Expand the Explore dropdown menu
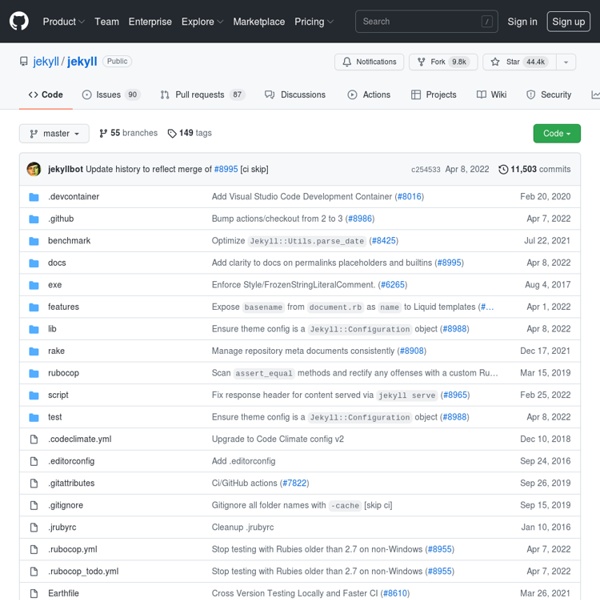600x600 pixels. point(202,22)
